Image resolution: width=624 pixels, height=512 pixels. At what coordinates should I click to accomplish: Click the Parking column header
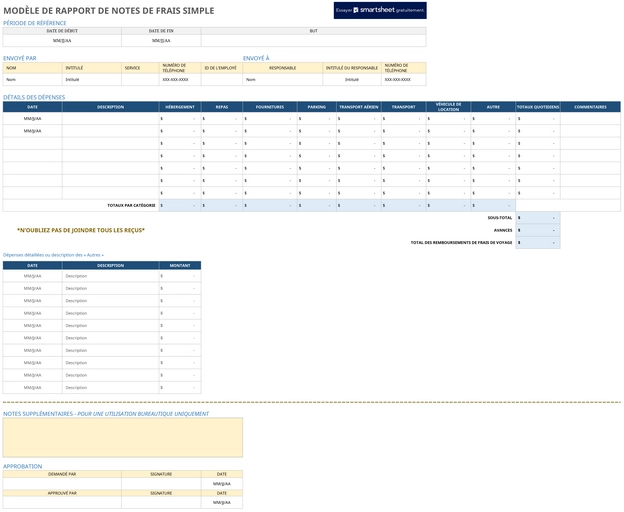coord(317,107)
